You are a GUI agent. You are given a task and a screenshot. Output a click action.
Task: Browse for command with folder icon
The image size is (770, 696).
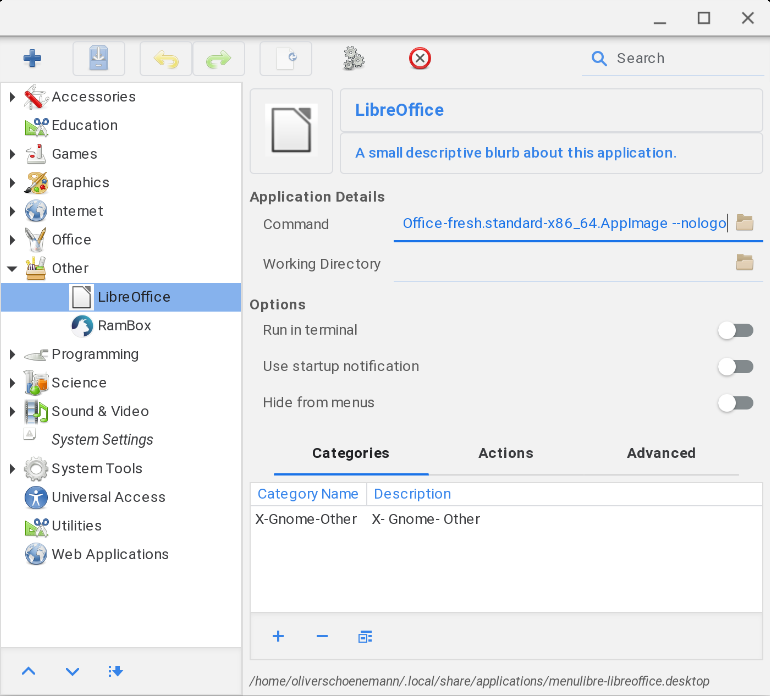(x=744, y=223)
